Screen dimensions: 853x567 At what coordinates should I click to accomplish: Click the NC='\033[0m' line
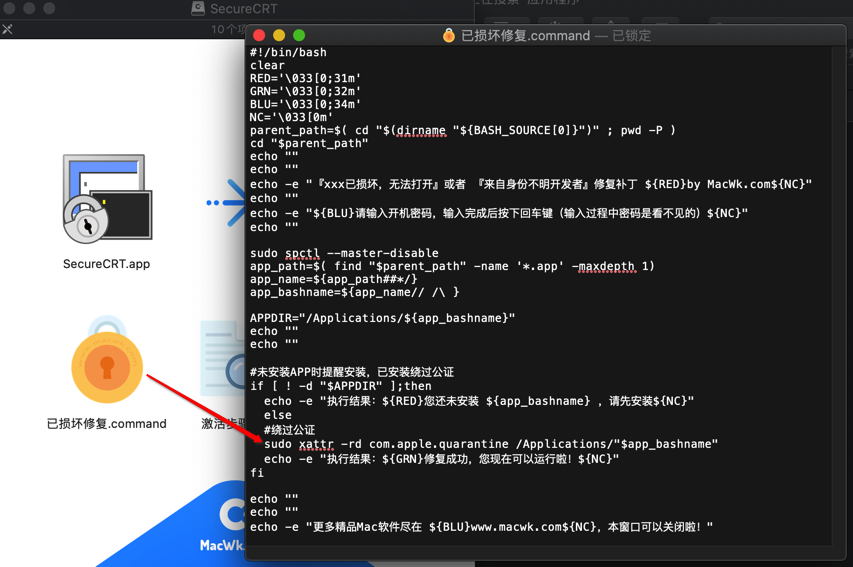291,117
